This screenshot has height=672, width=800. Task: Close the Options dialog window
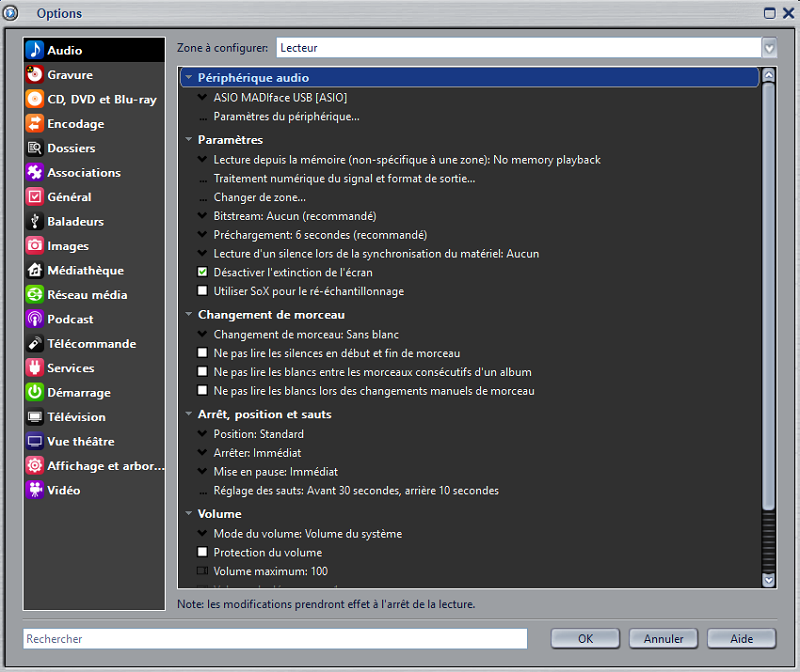(788, 13)
